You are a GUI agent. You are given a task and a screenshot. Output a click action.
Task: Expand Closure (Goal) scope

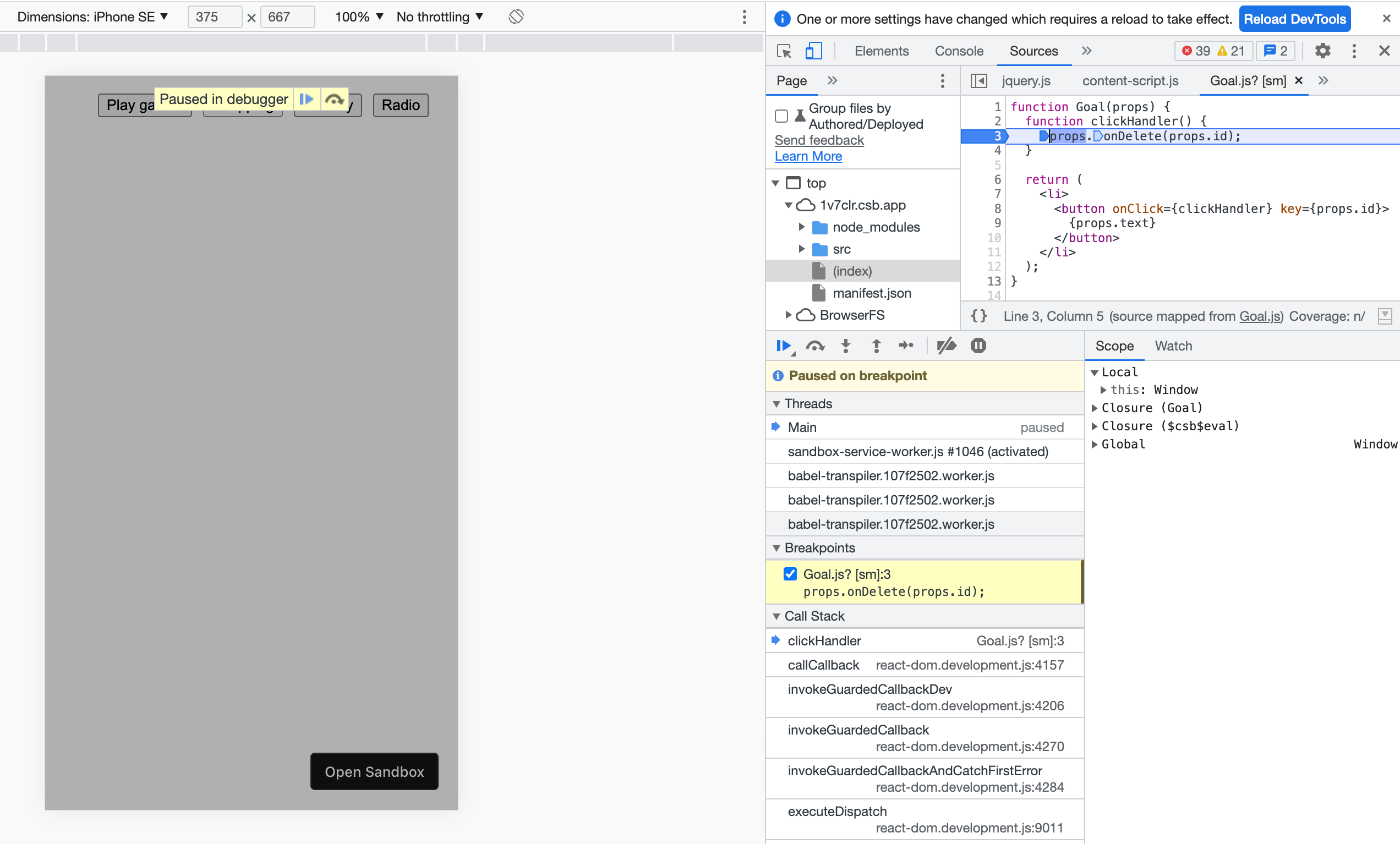(x=1094, y=408)
